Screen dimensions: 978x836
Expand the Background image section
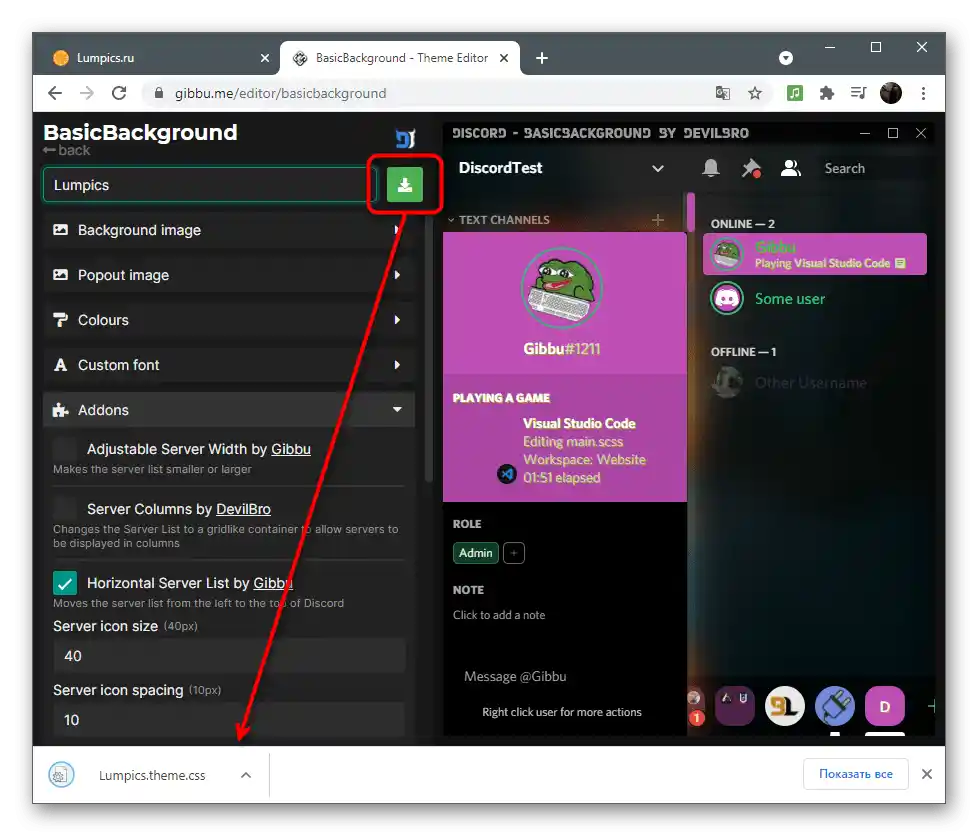click(x=229, y=230)
